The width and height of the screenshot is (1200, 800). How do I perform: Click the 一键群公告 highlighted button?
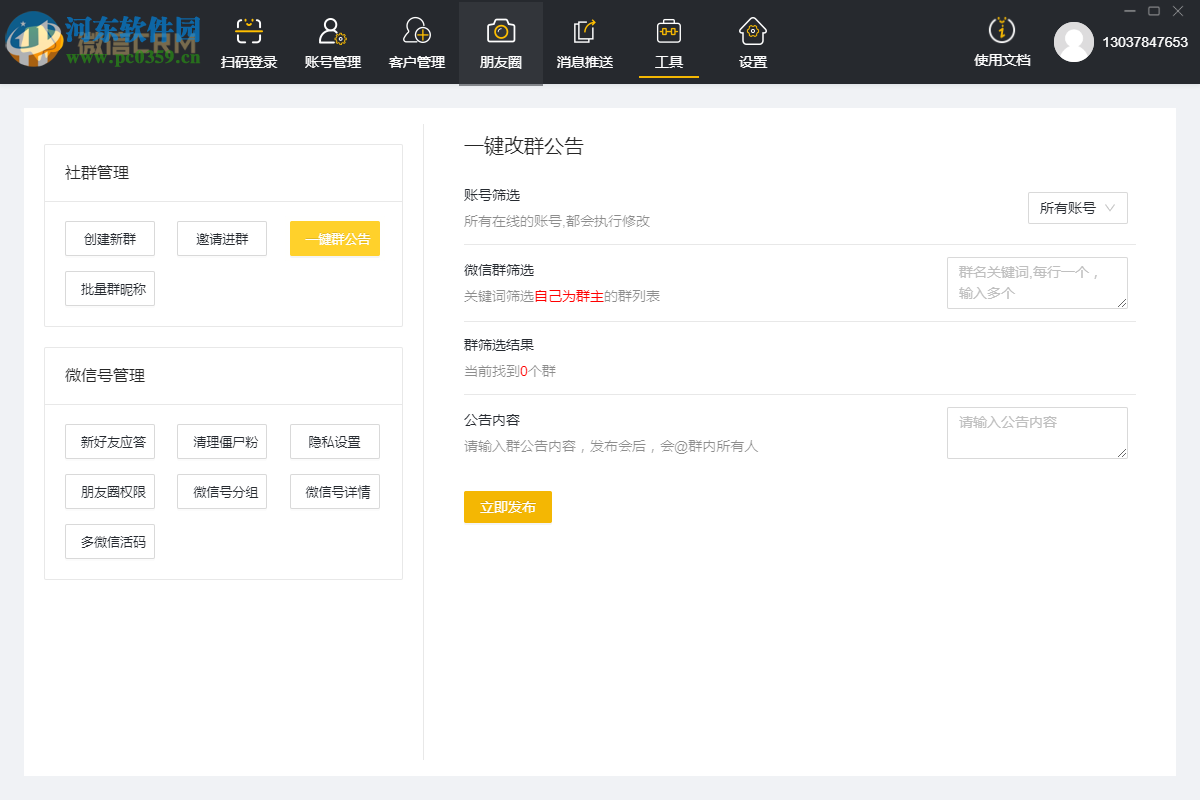(334, 238)
